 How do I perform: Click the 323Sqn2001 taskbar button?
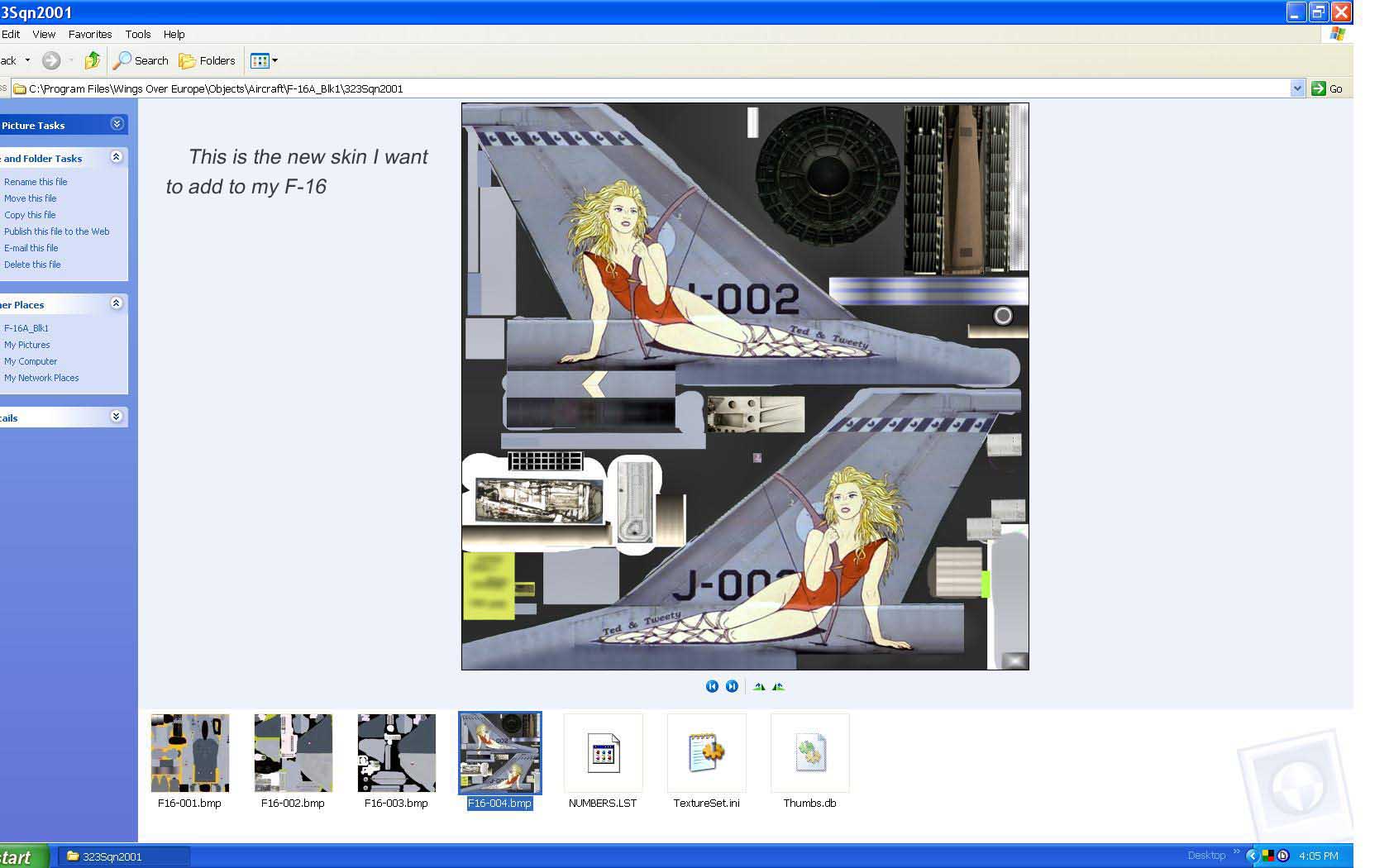click(x=124, y=856)
